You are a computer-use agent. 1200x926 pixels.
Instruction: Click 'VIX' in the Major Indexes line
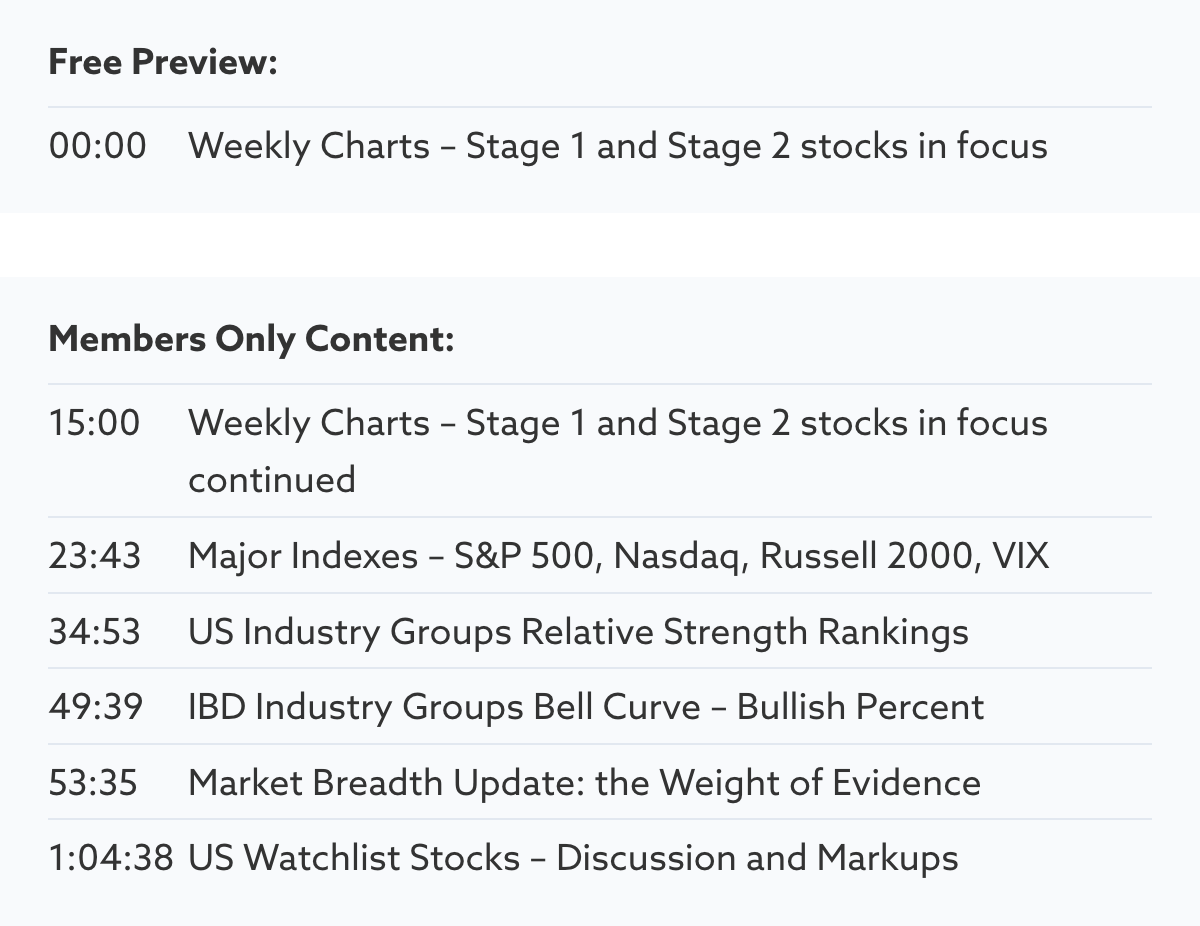point(1021,556)
